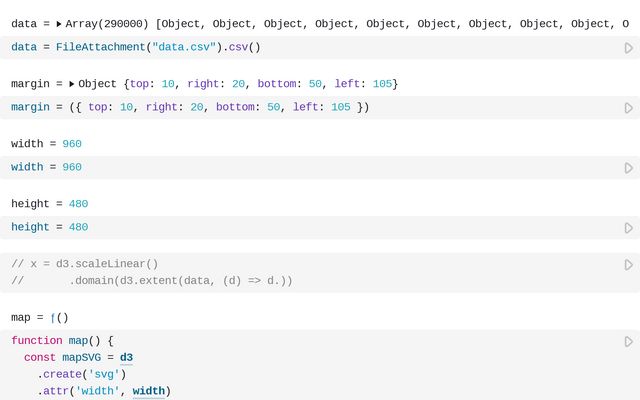This screenshot has height=400, width=640.
Task: Click the underlined d3 reference
Action: click(x=126, y=357)
